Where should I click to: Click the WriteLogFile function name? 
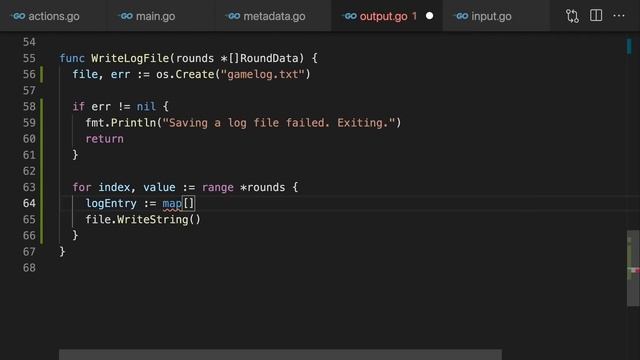pos(130,58)
